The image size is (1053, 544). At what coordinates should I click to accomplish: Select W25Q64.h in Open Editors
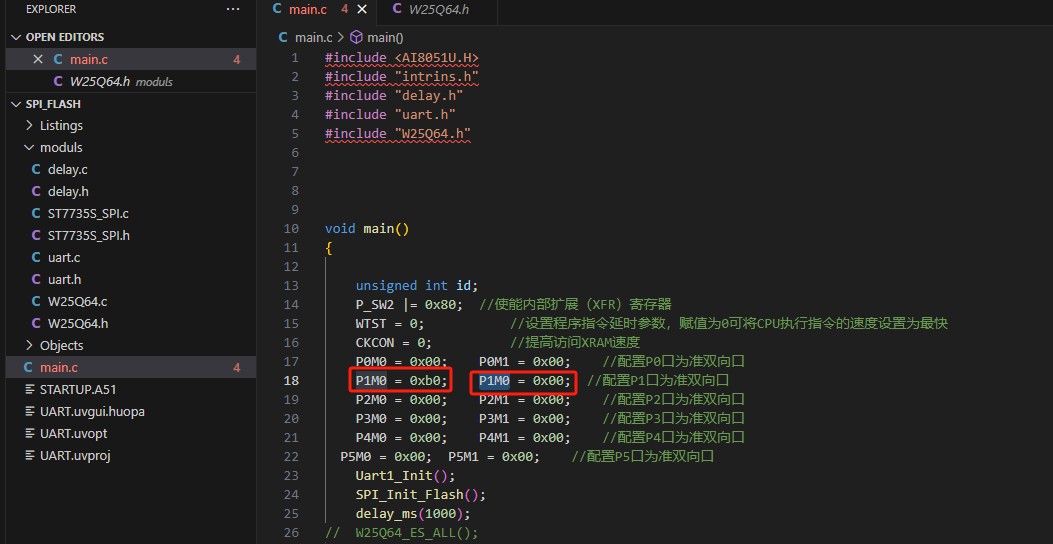click(131, 81)
